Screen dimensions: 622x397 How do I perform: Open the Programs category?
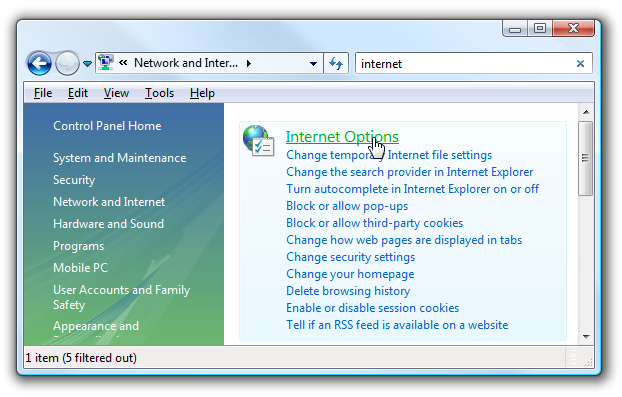coord(78,246)
